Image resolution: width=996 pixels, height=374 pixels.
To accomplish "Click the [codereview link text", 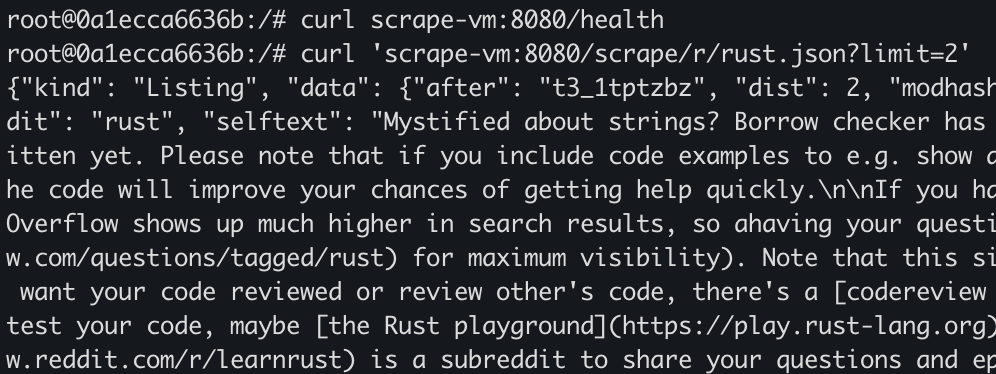I will click(x=909, y=293).
